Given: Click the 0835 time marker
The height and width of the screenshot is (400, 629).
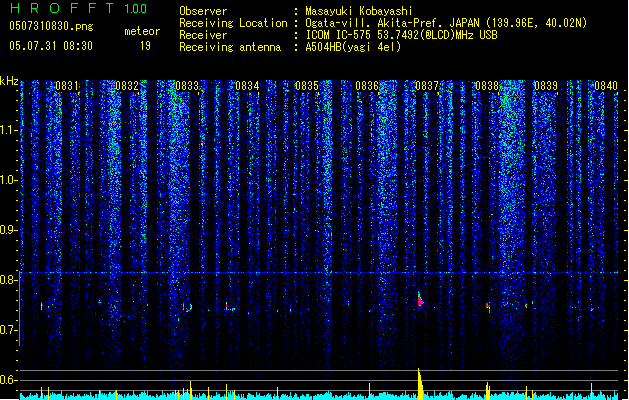Looking at the screenshot, I should pos(307,86).
